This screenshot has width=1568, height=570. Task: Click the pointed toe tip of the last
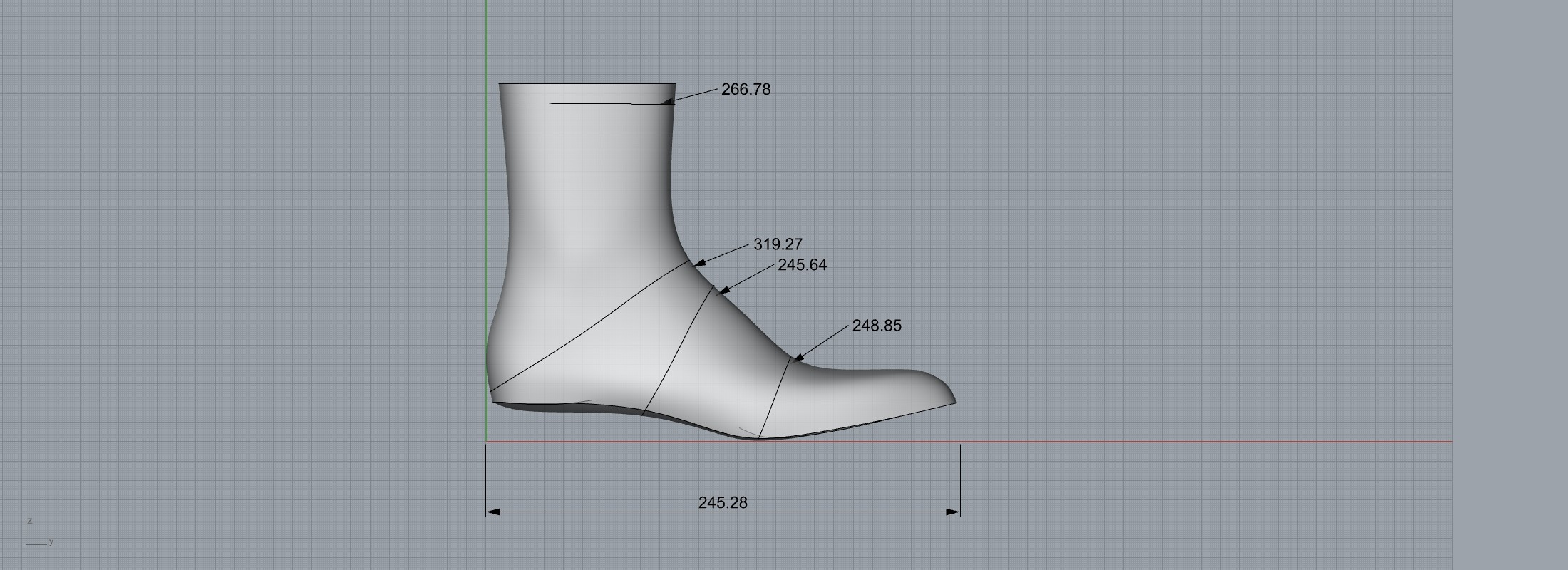click(x=954, y=401)
